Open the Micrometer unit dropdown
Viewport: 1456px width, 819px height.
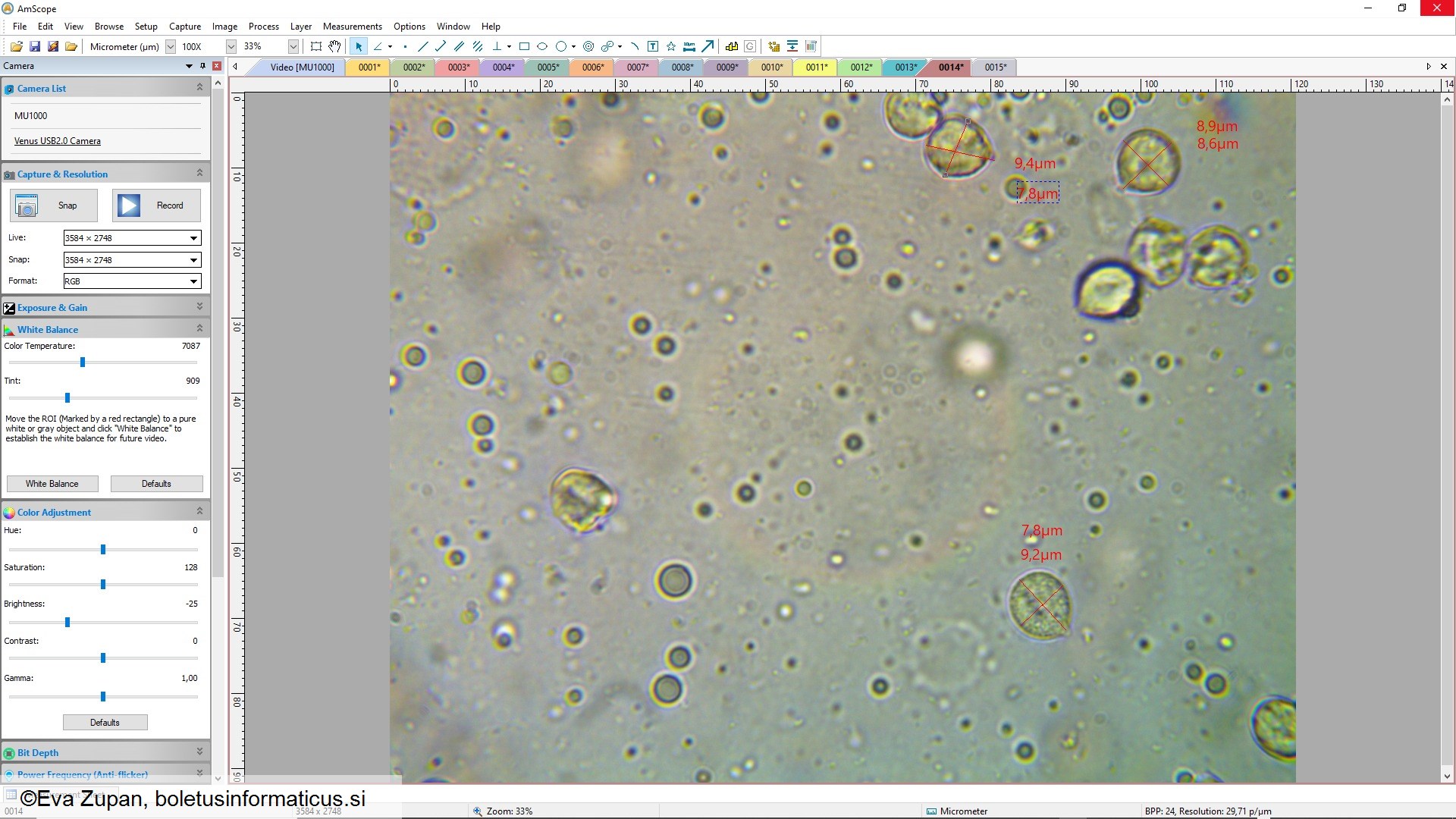[x=171, y=46]
